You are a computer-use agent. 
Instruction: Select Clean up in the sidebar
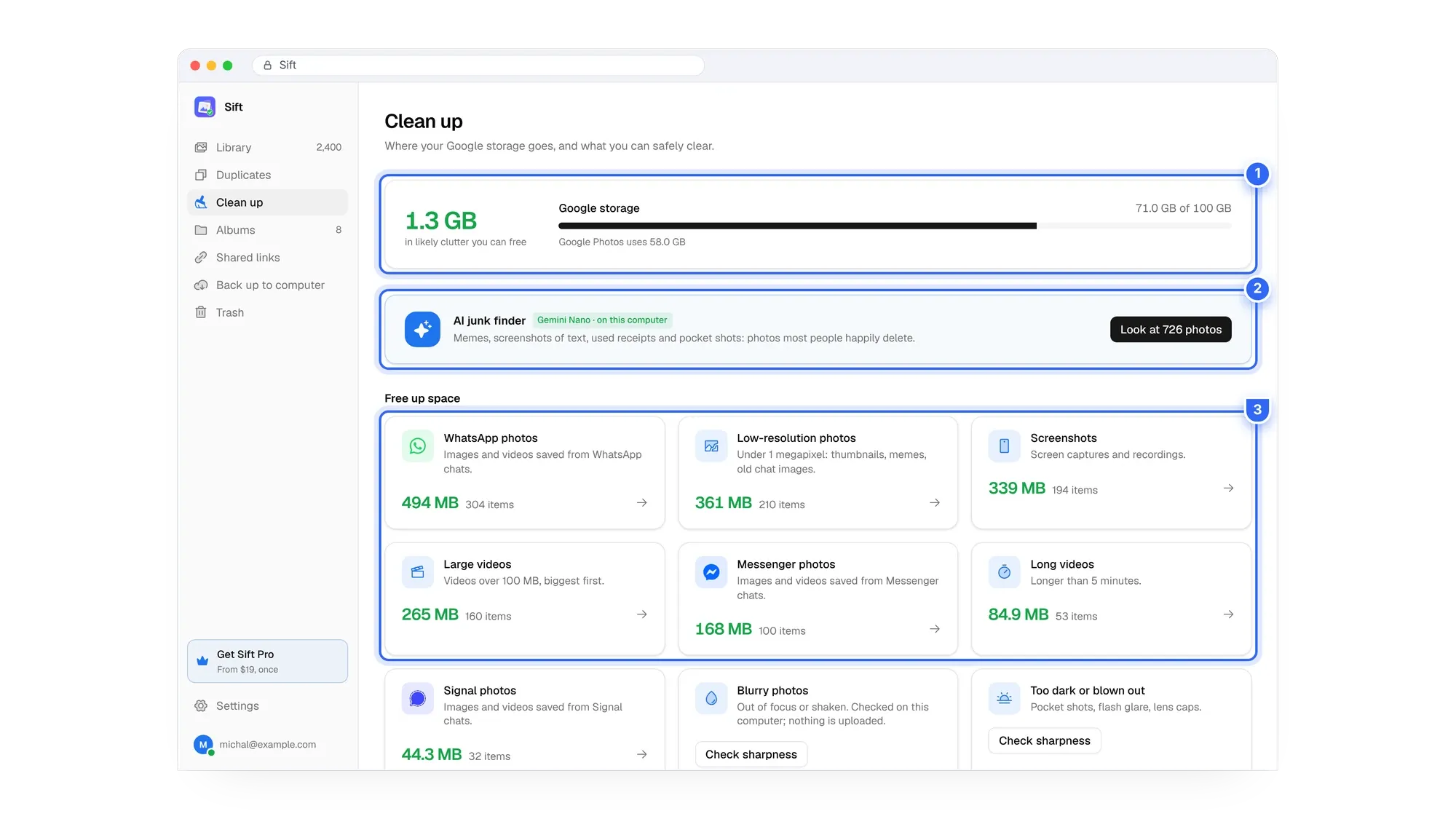tap(267, 202)
